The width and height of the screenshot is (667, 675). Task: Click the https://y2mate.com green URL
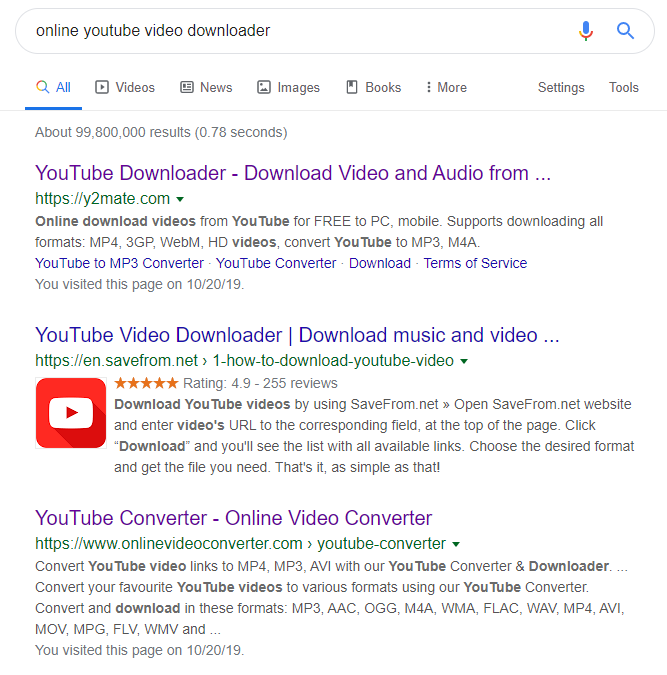tap(102, 198)
